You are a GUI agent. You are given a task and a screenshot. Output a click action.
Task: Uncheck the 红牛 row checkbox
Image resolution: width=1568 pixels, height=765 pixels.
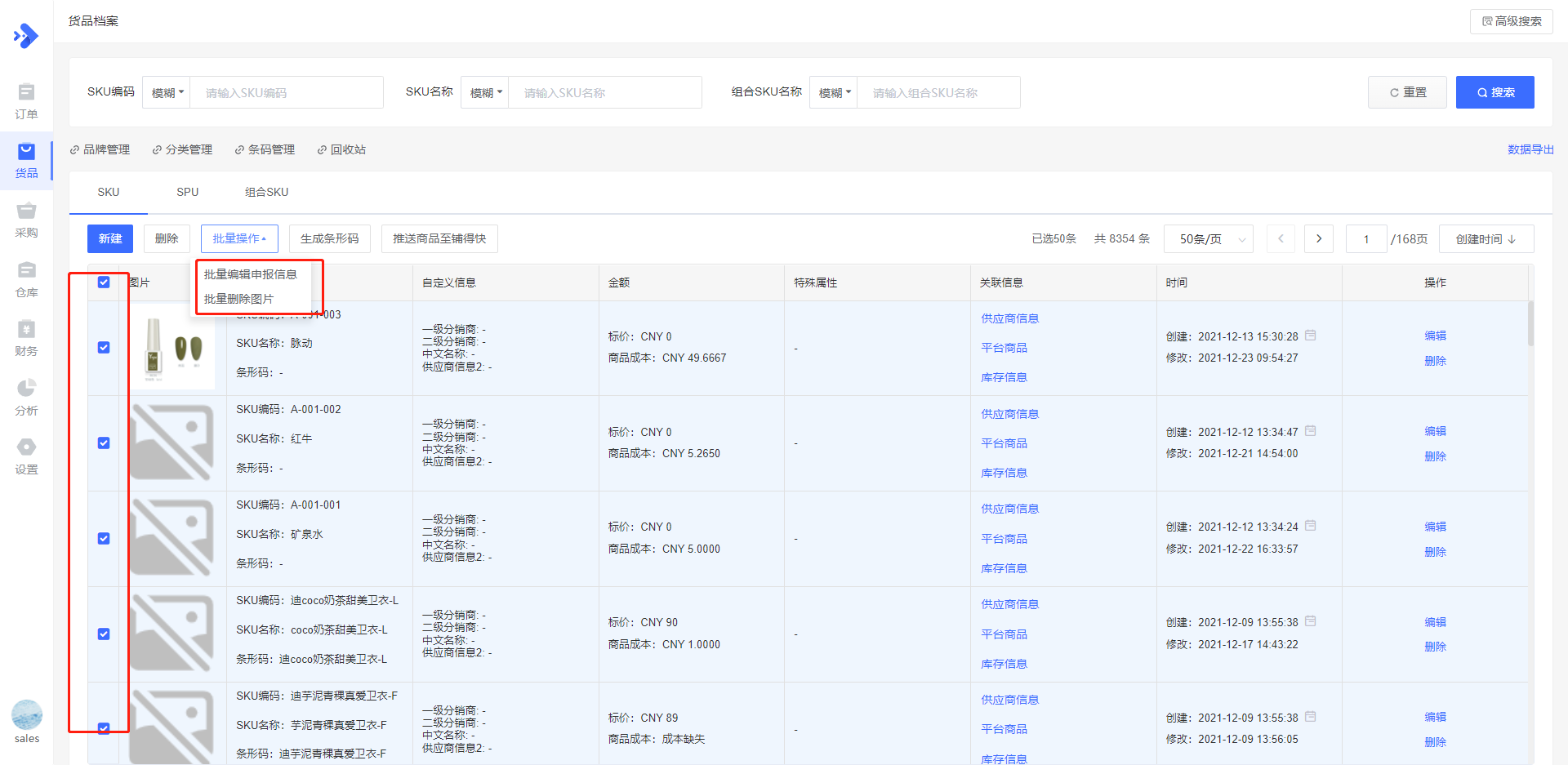click(104, 443)
